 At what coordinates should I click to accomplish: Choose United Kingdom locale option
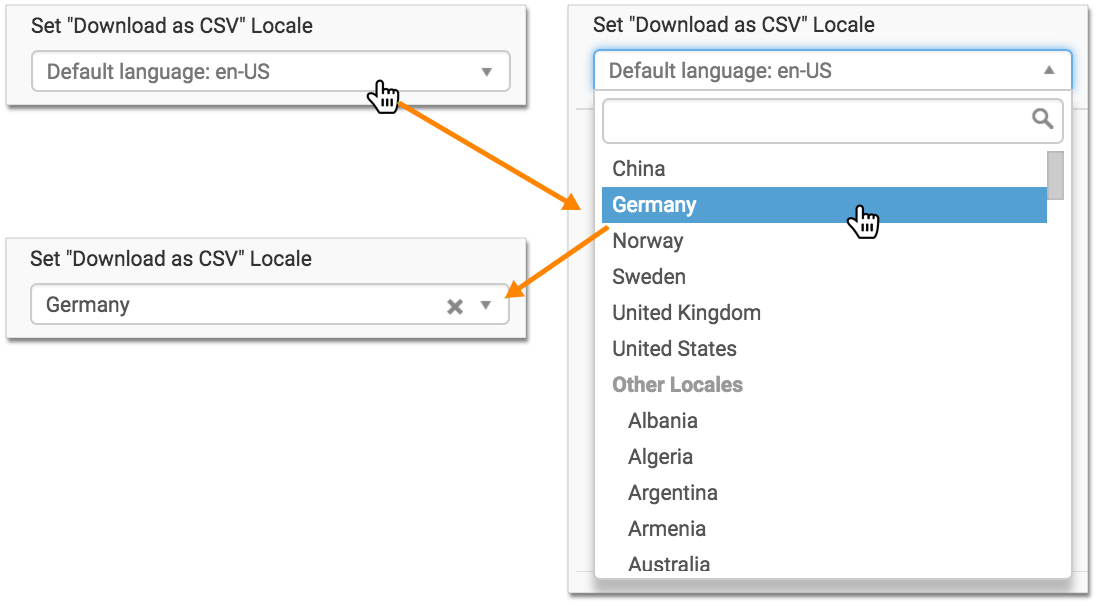(x=686, y=313)
